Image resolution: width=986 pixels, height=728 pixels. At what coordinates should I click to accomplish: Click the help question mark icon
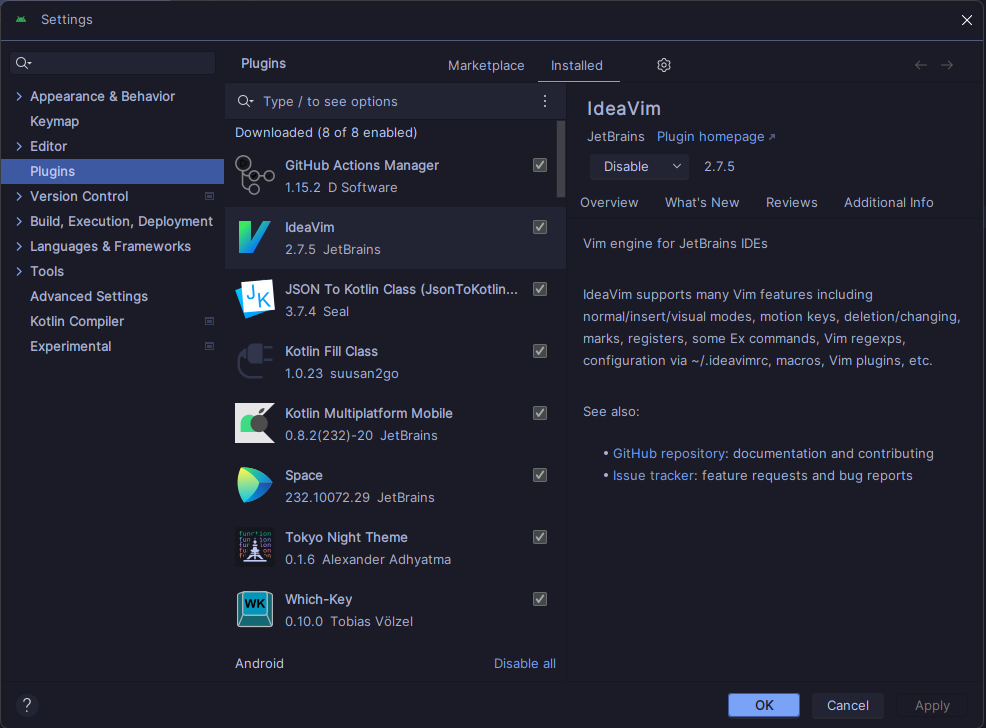tap(26, 705)
